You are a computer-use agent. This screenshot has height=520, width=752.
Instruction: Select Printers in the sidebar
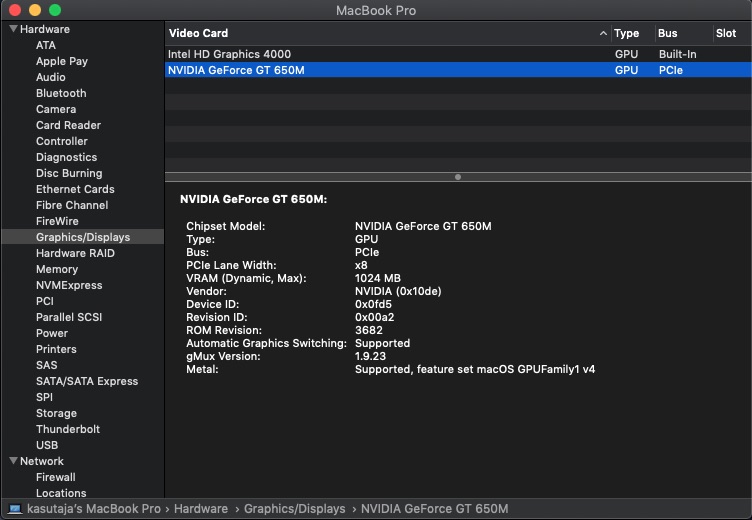56,349
